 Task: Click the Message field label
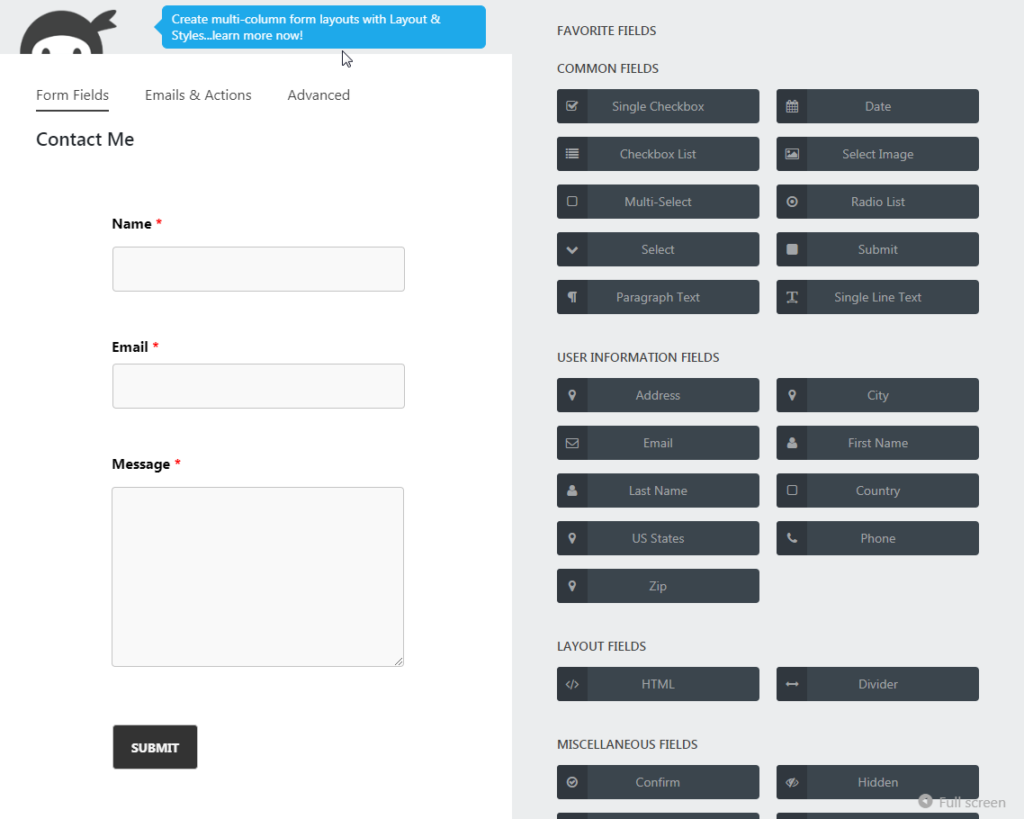pyautogui.click(x=140, y=464)
